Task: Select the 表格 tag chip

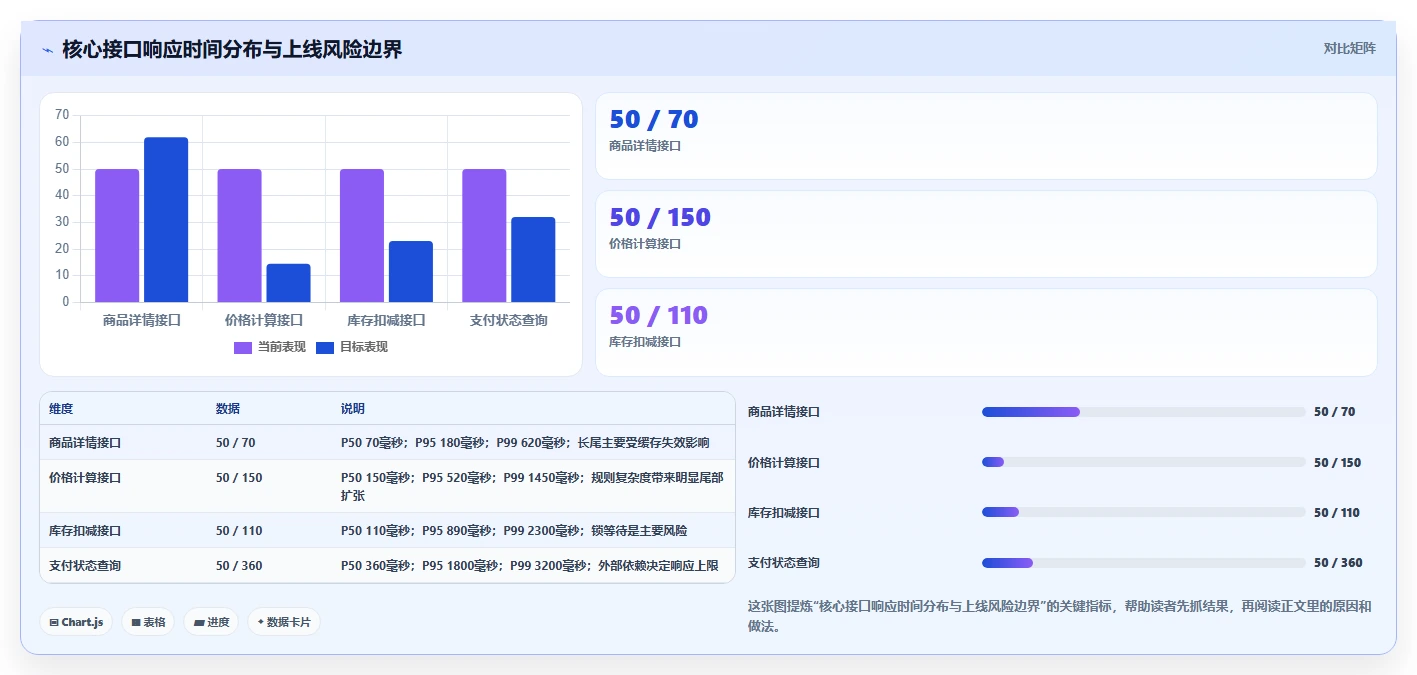Action: click(x=148, y=622)
